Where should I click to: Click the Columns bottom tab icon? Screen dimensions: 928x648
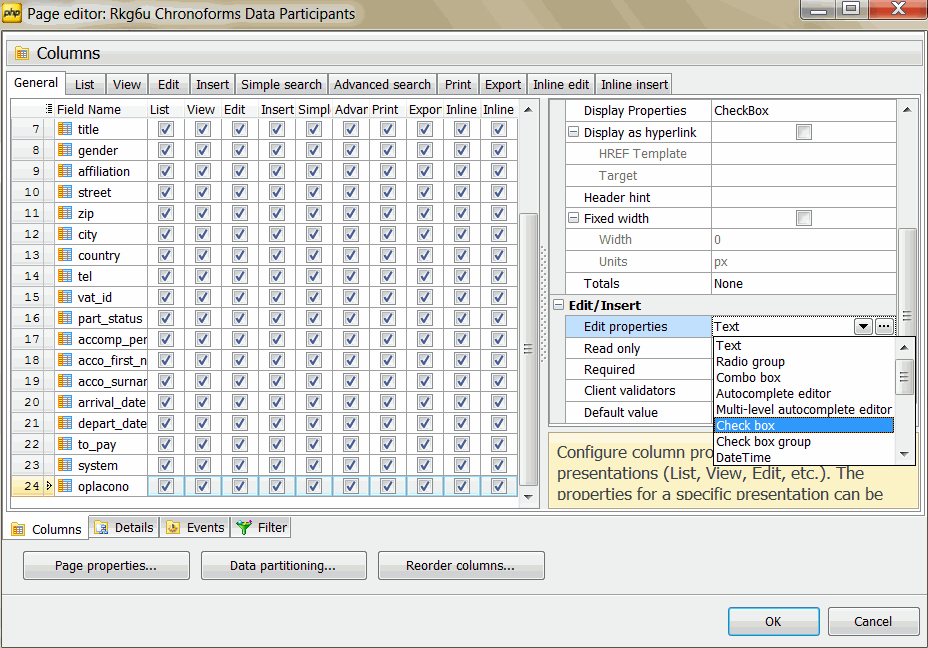(18, 529)
